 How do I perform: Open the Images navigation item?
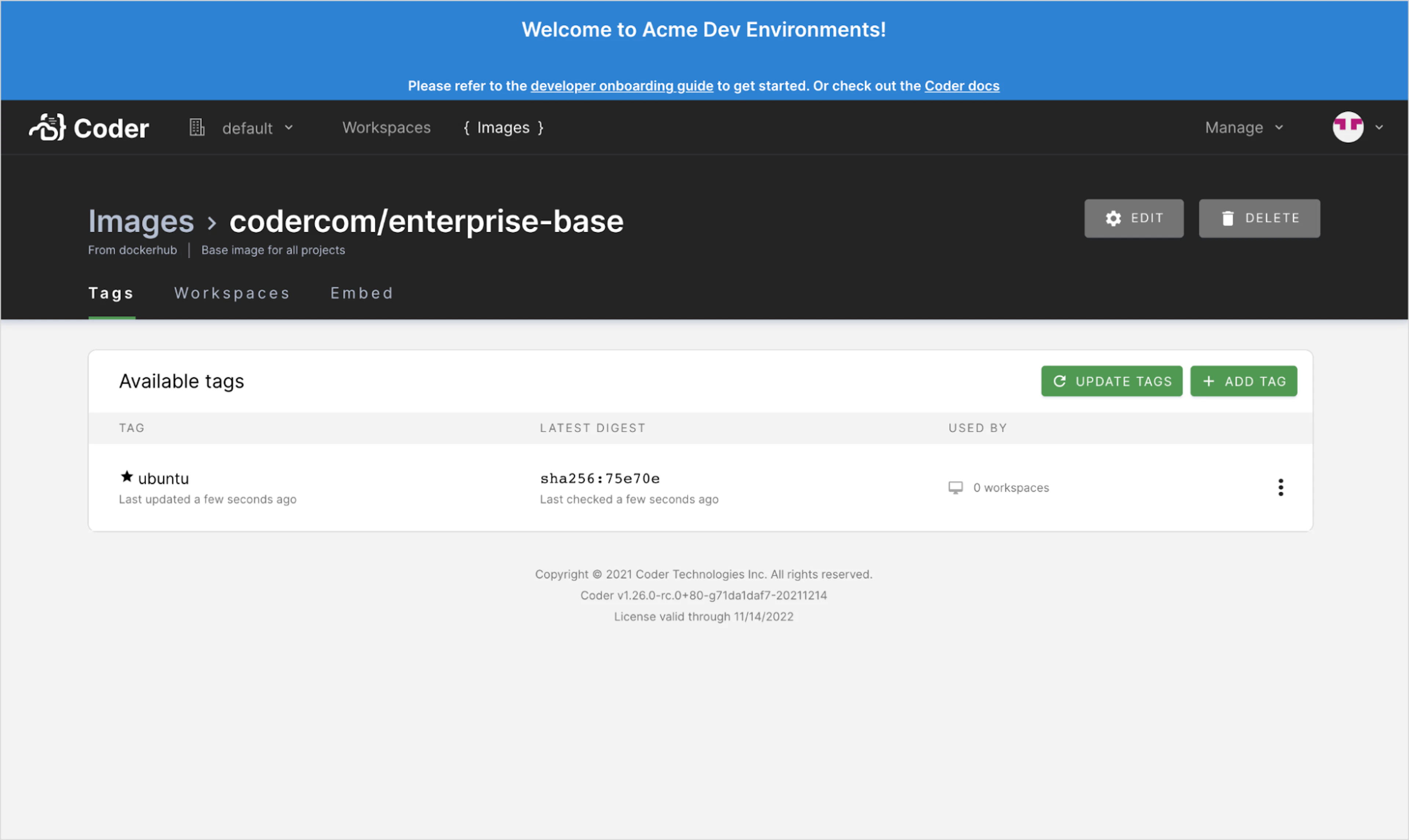503,127
